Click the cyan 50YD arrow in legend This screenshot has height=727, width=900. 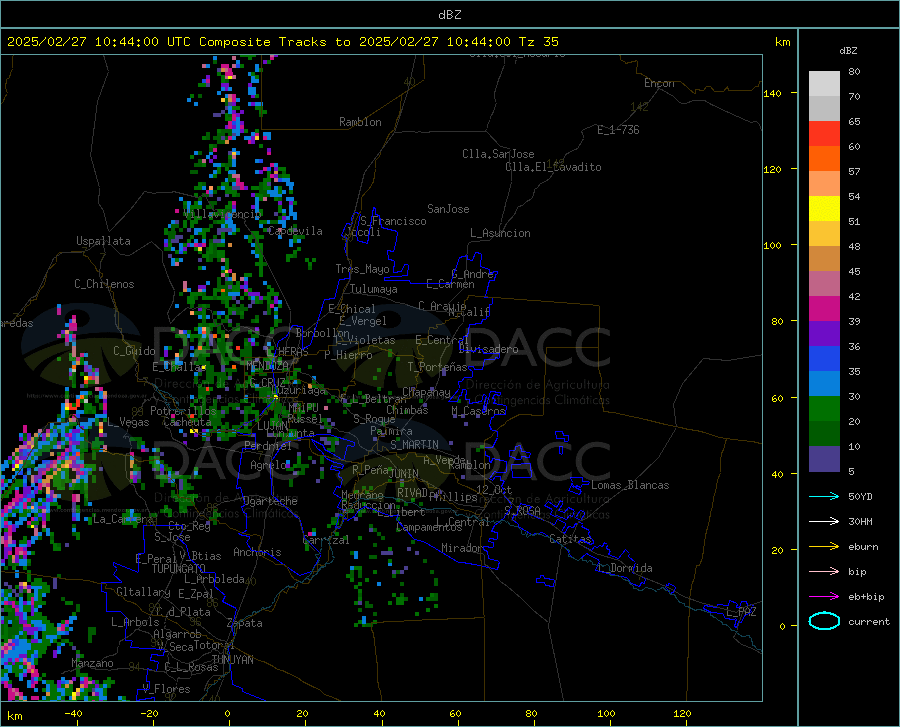[x=824, y=496]
